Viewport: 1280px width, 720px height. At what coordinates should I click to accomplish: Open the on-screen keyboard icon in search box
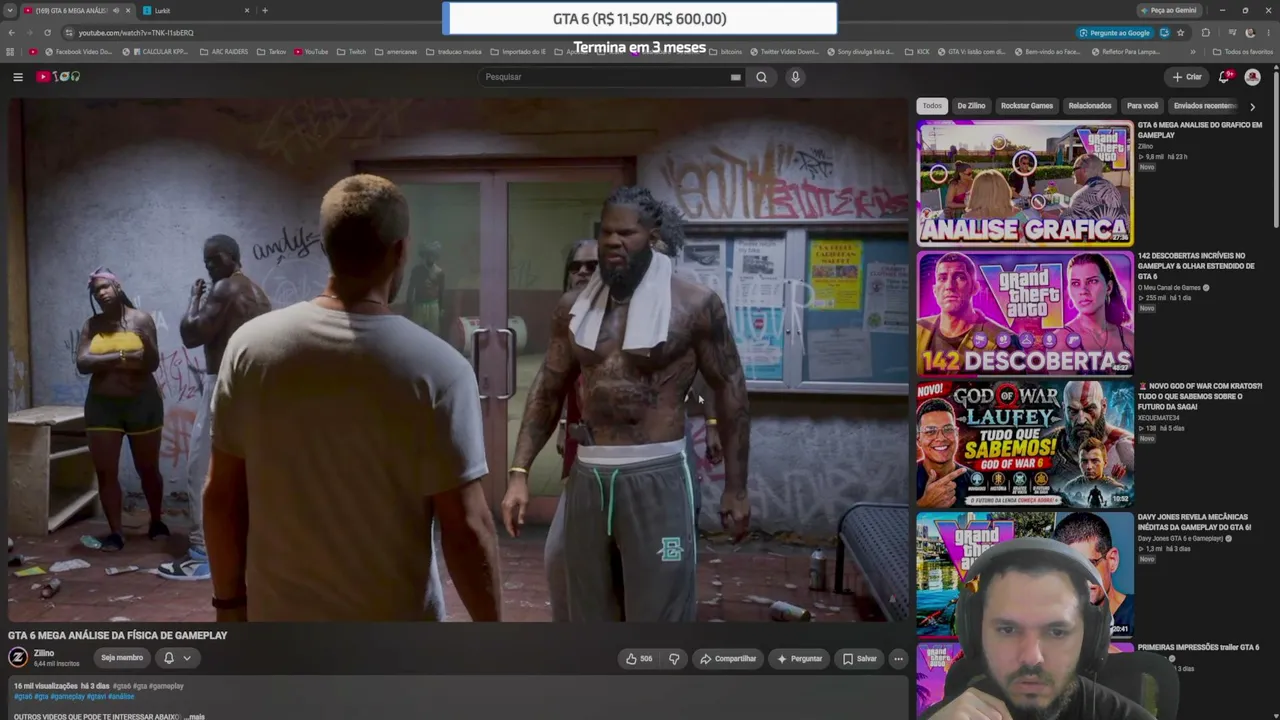[736, 77]
